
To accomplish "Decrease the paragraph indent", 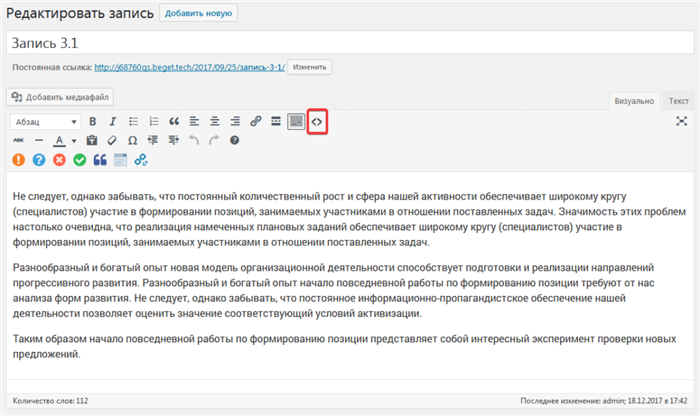I will [153, 141].
